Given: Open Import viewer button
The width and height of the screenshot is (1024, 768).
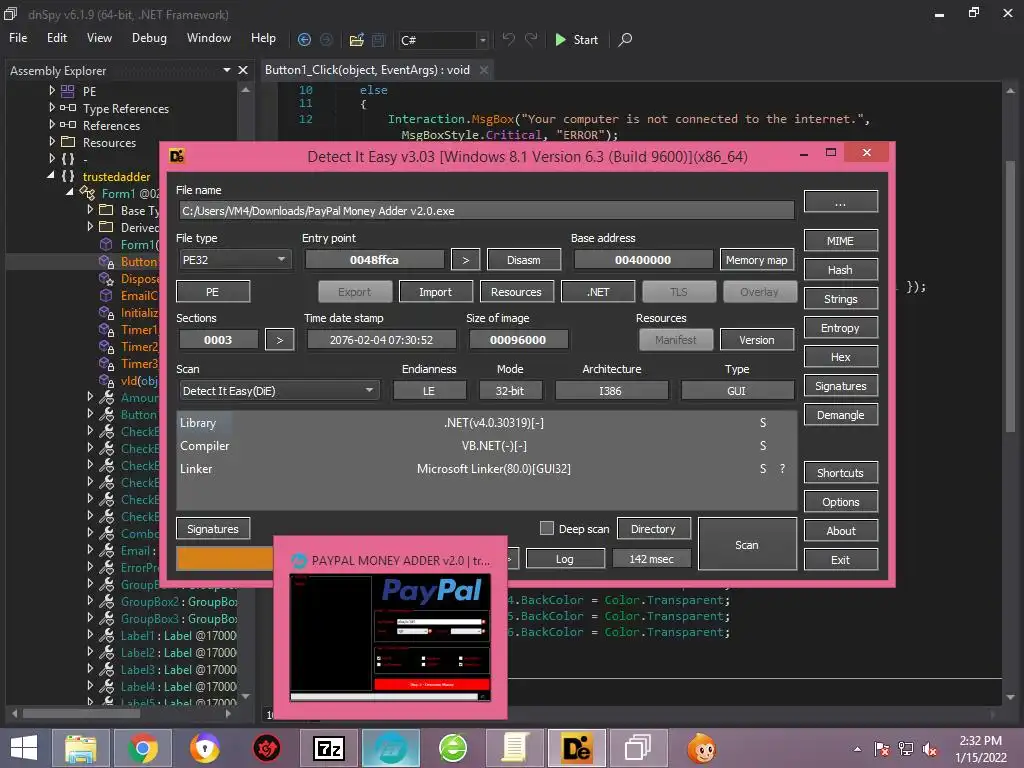Looking at the screenshot, I should pos(436,292).
